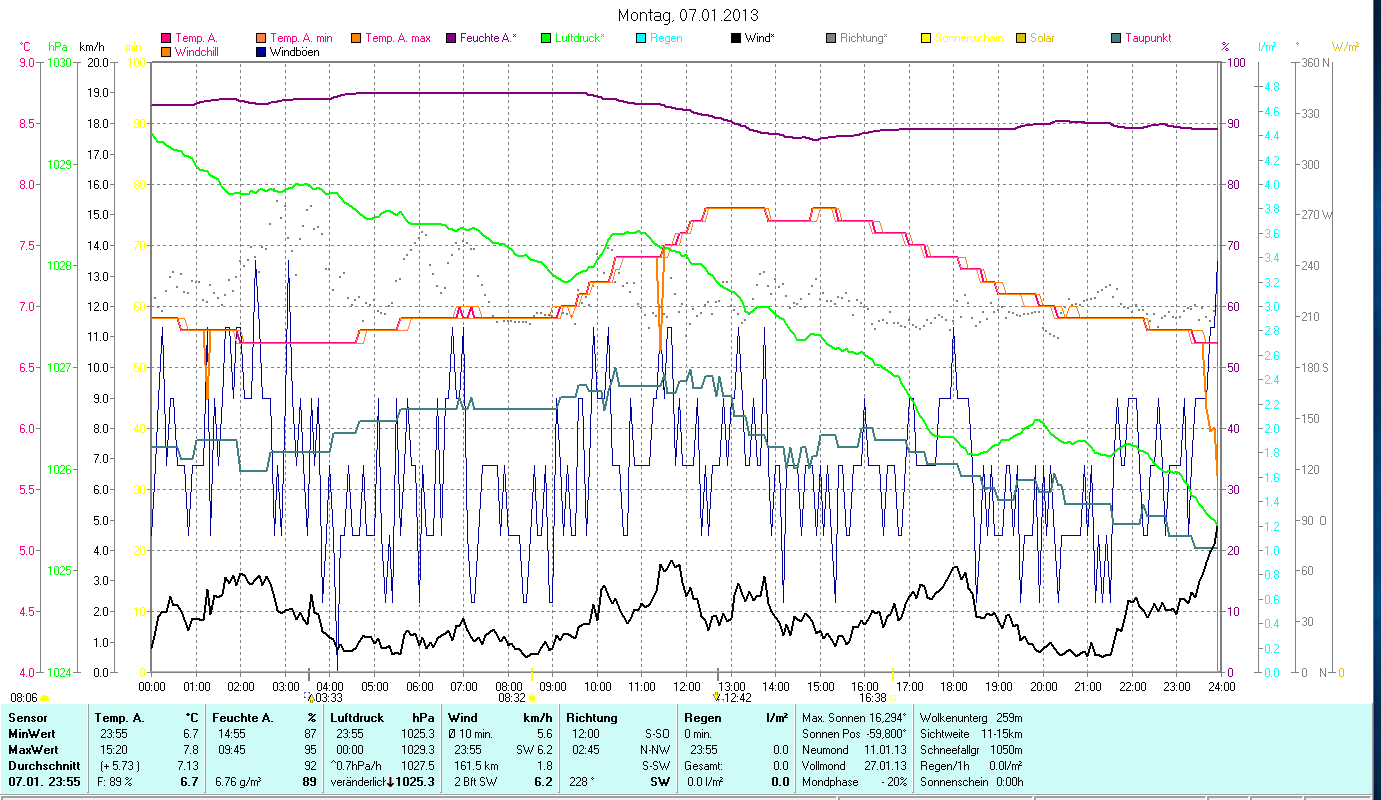
Task: Click the 08:32 sunrise marker on timeline
Action: click(x=532, y=697)
